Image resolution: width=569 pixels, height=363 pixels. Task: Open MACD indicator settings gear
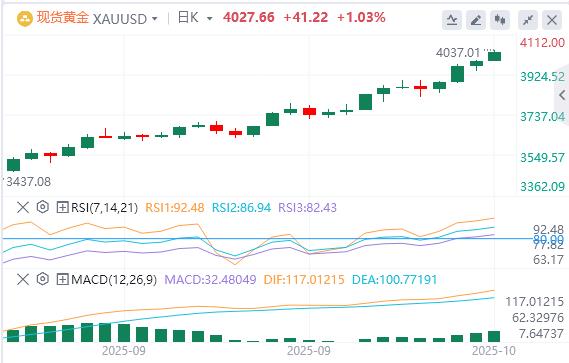click(x=43, y=279)
